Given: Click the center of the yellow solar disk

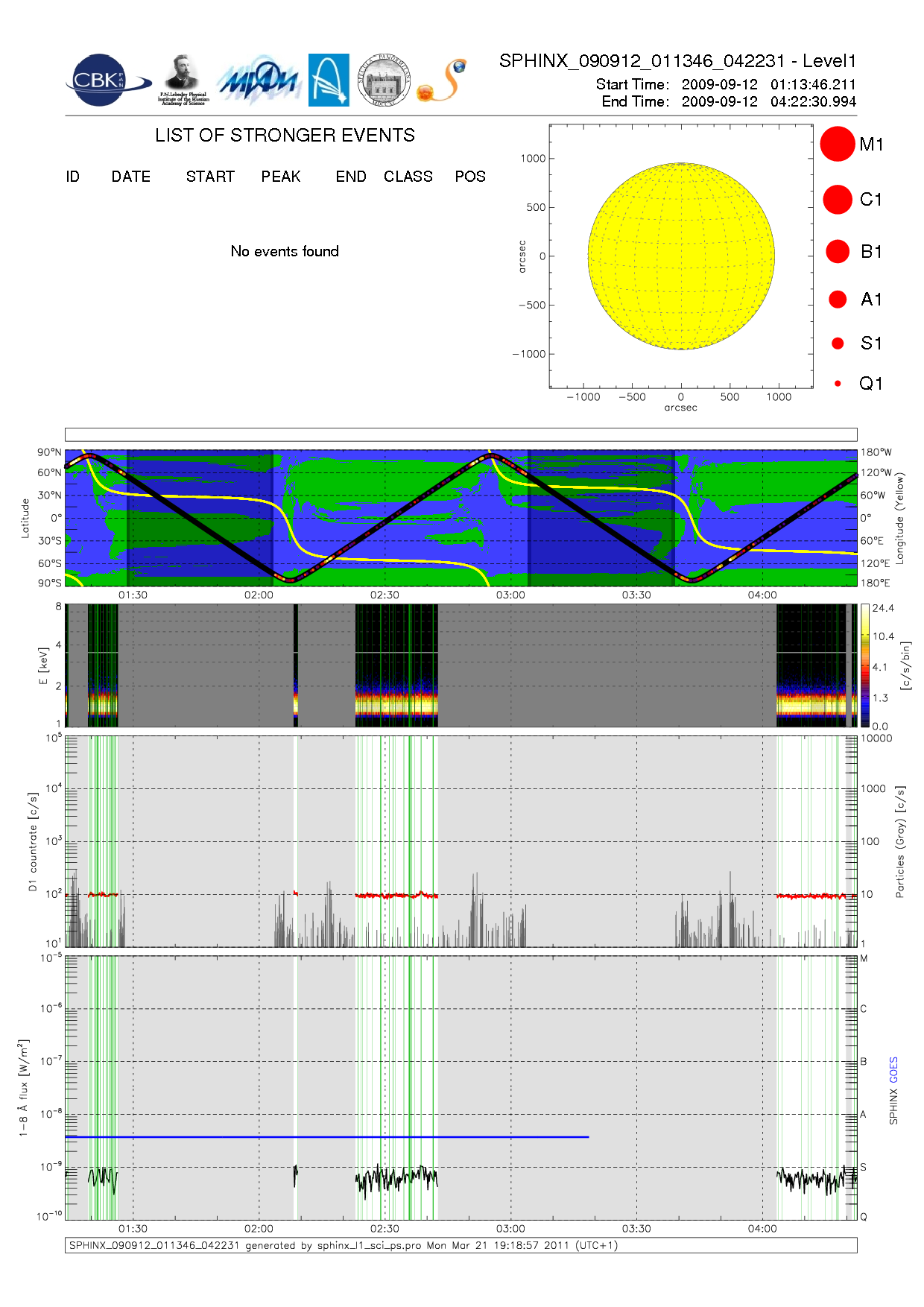Looking at the screenshot, I should point(681,256).
